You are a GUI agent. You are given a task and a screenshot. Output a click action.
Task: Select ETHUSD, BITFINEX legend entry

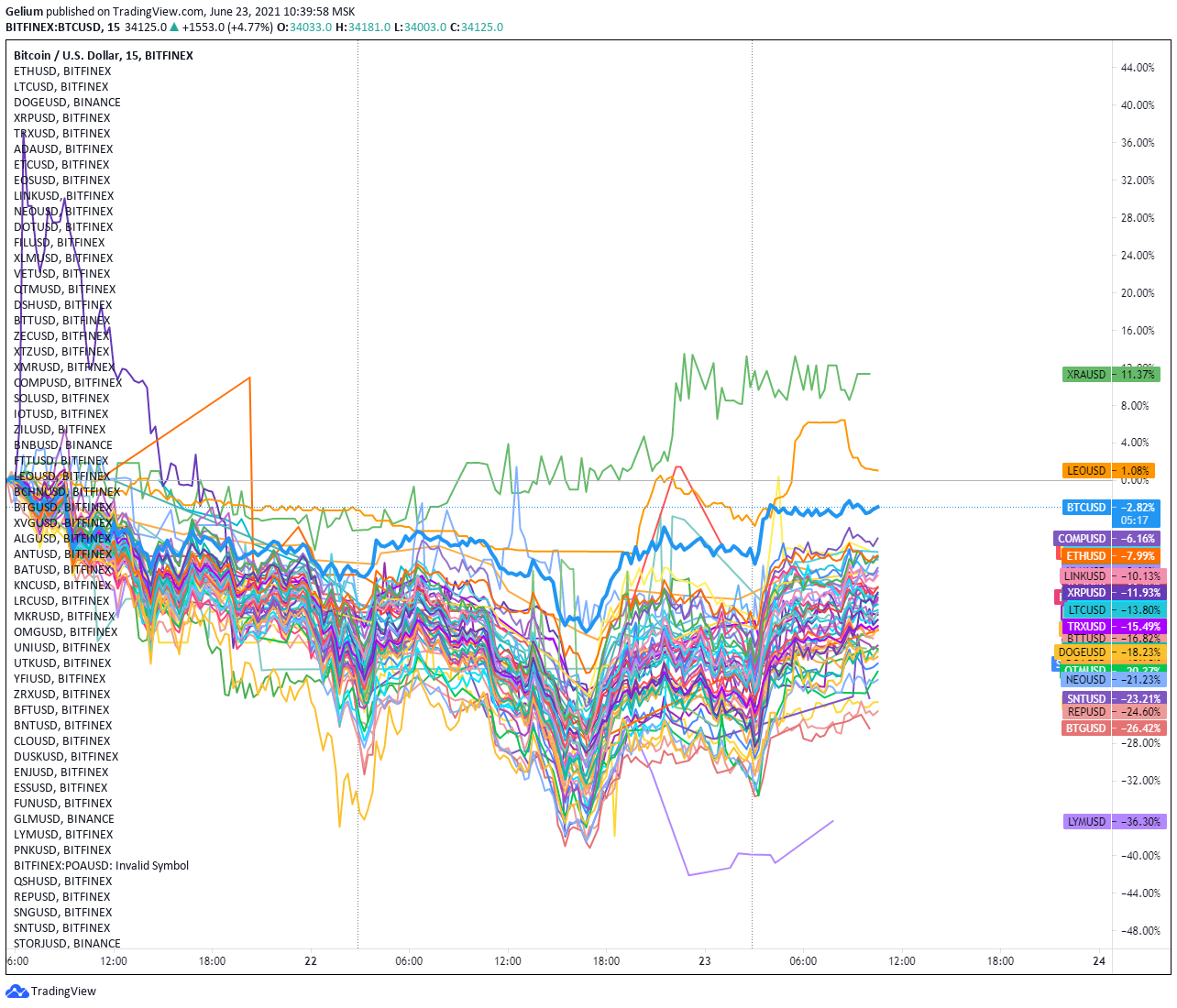tap(62, 71)
